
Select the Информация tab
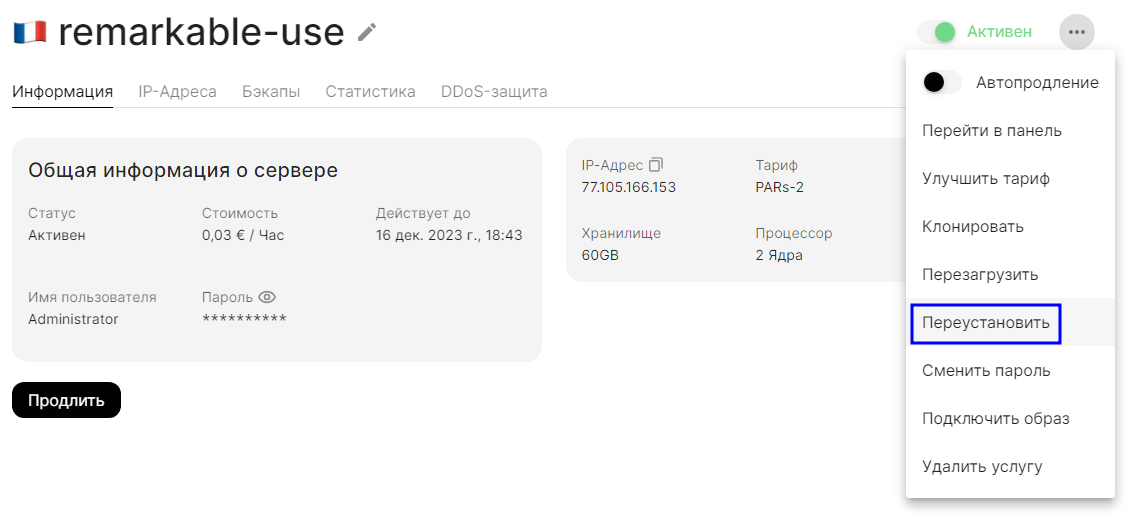(62, 92)
